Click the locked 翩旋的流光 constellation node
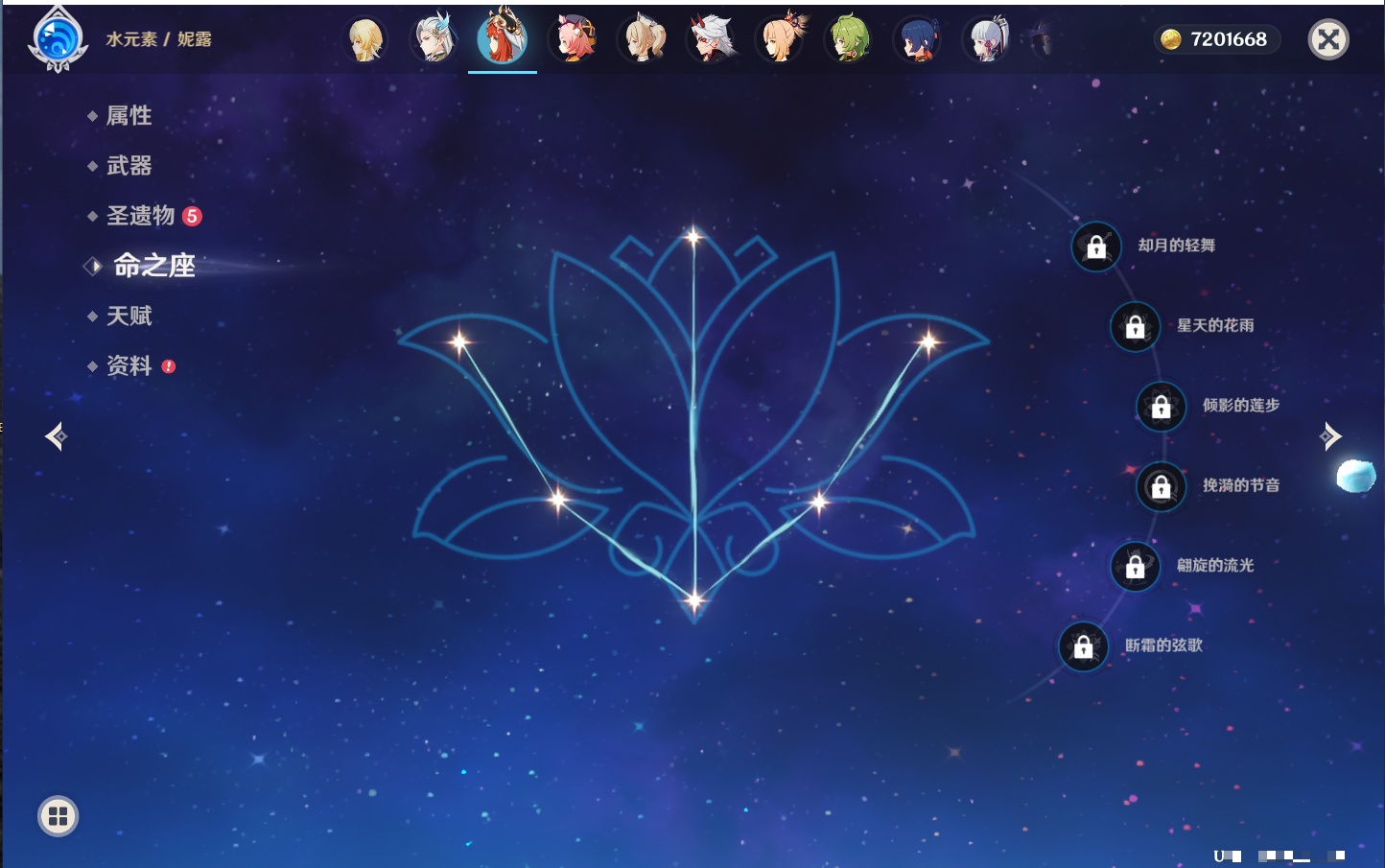1385x868 pixels. click(x=1136, y=566)
